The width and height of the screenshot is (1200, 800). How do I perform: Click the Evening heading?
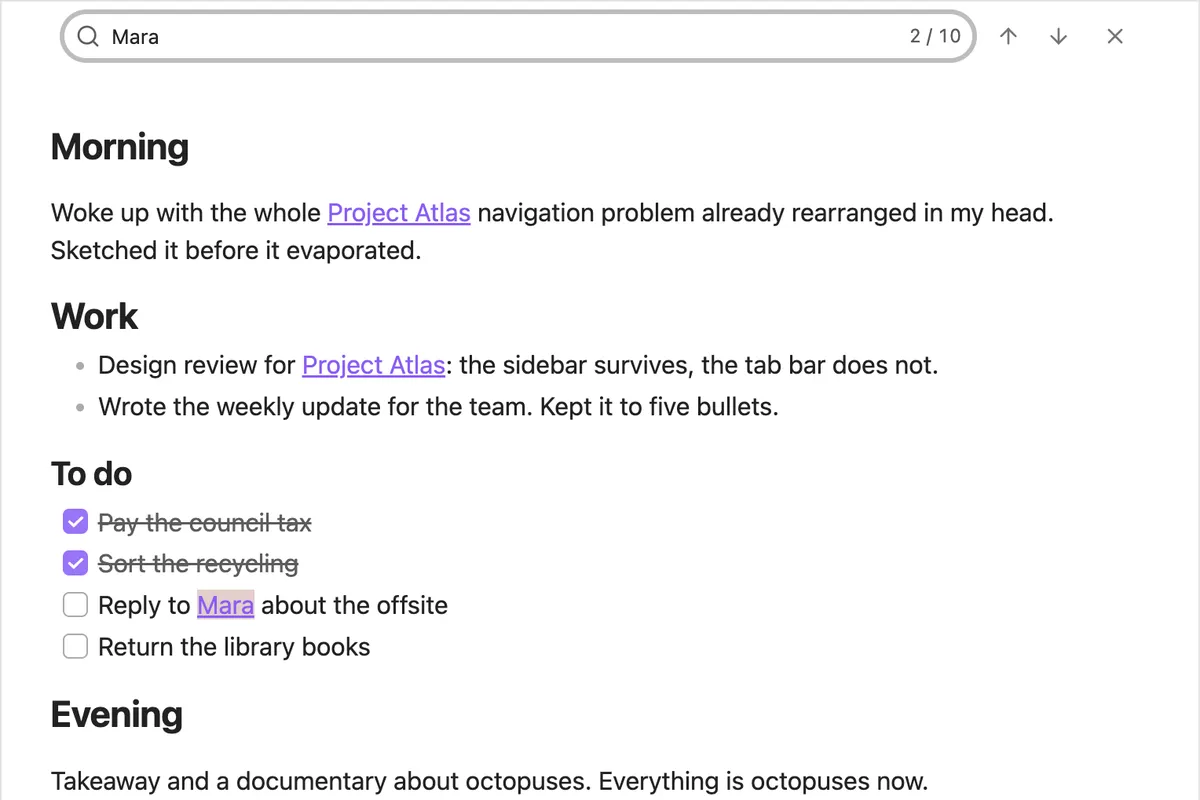tap(117, 715)
